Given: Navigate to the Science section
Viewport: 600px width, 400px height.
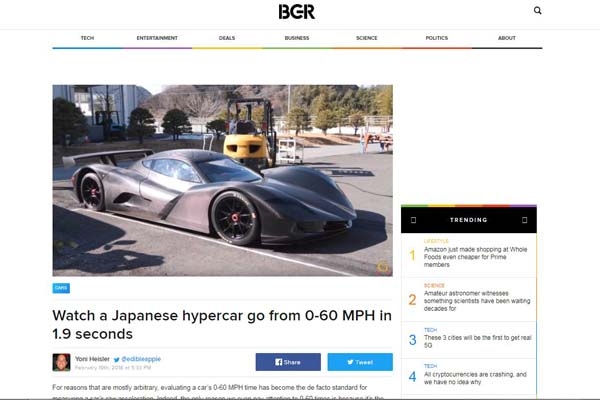Looking at the screenshot, I should pyautogui.click(x=367, y=38).
